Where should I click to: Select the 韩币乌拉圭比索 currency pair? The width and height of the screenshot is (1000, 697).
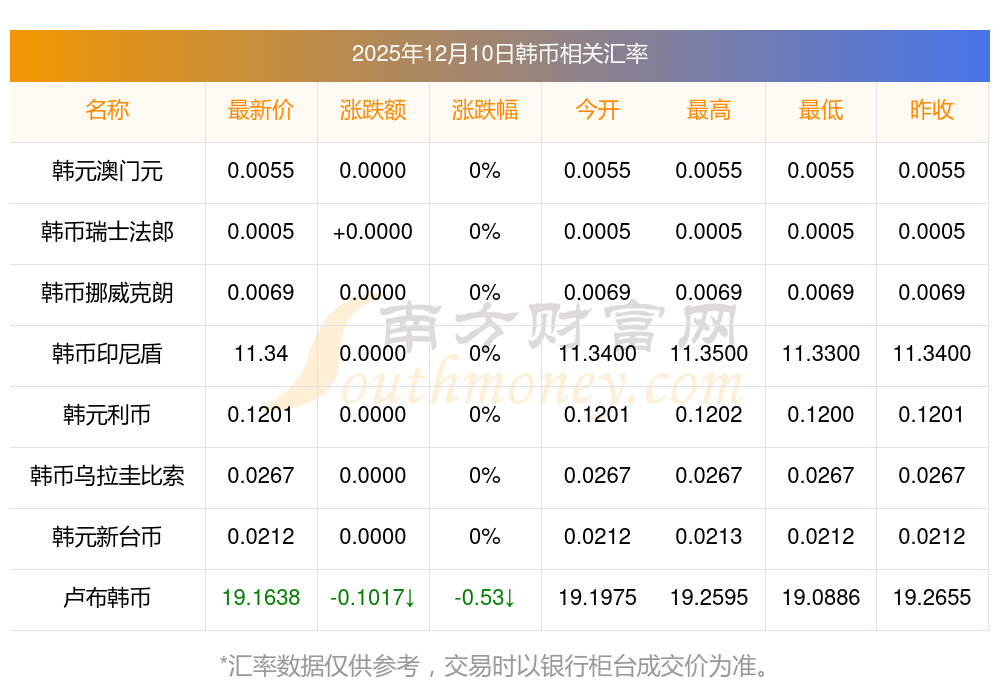coord(107,476)
